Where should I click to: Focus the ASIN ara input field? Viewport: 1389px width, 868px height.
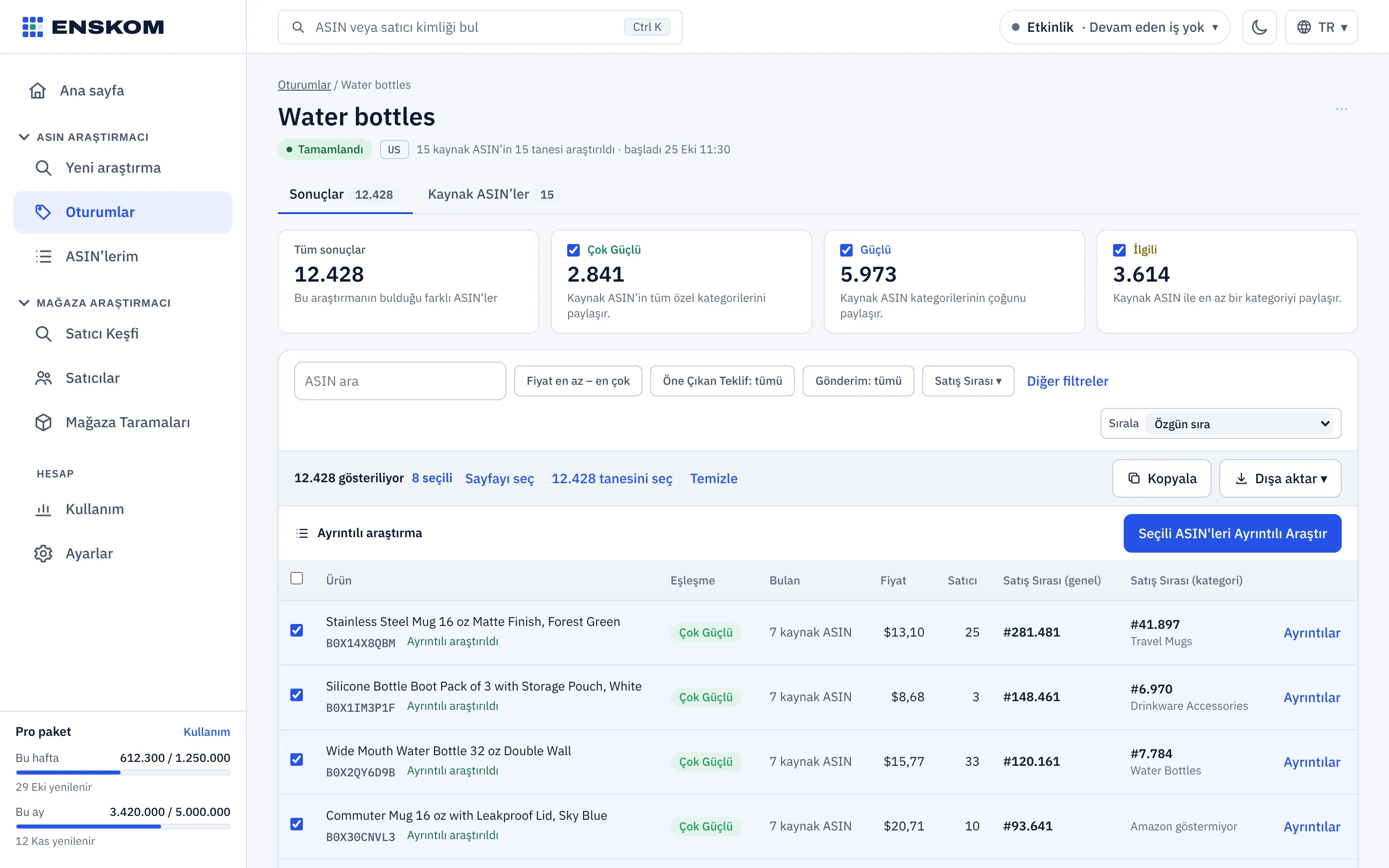coord(400,380)
